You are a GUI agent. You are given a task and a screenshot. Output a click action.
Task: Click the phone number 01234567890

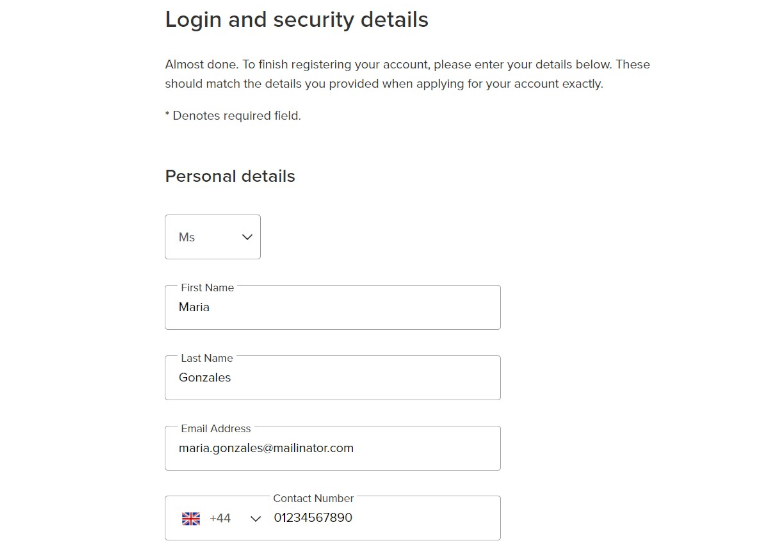313,518
